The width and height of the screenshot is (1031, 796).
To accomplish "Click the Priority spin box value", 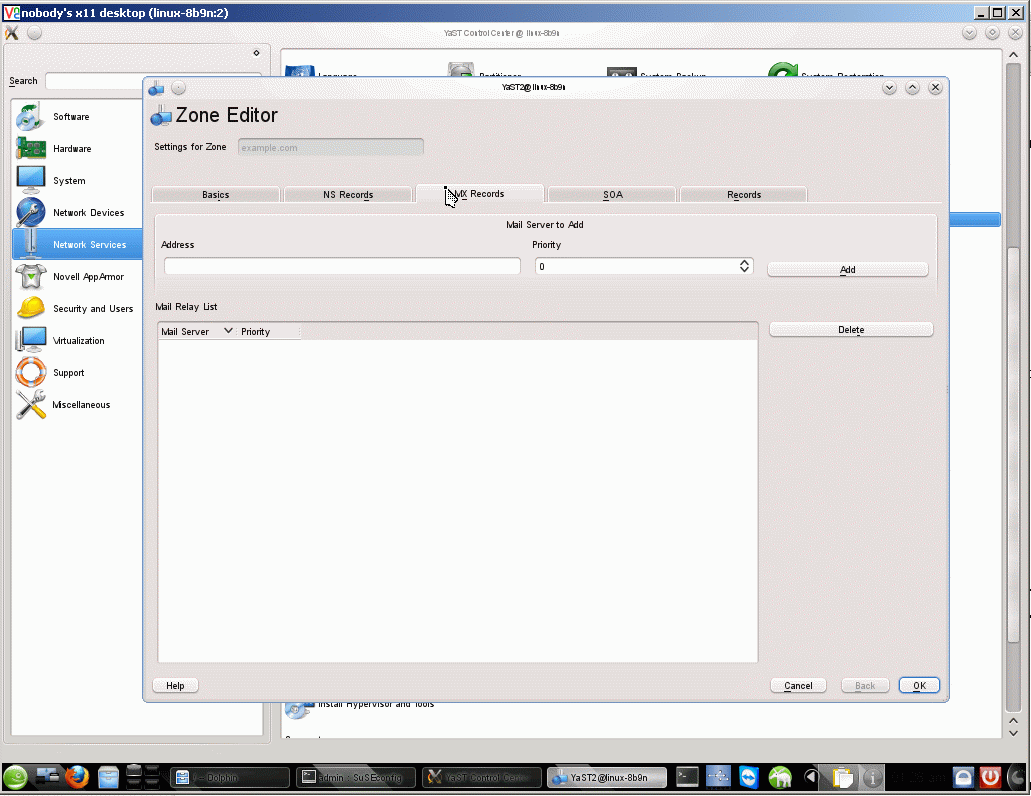I will tap(636, 266).
